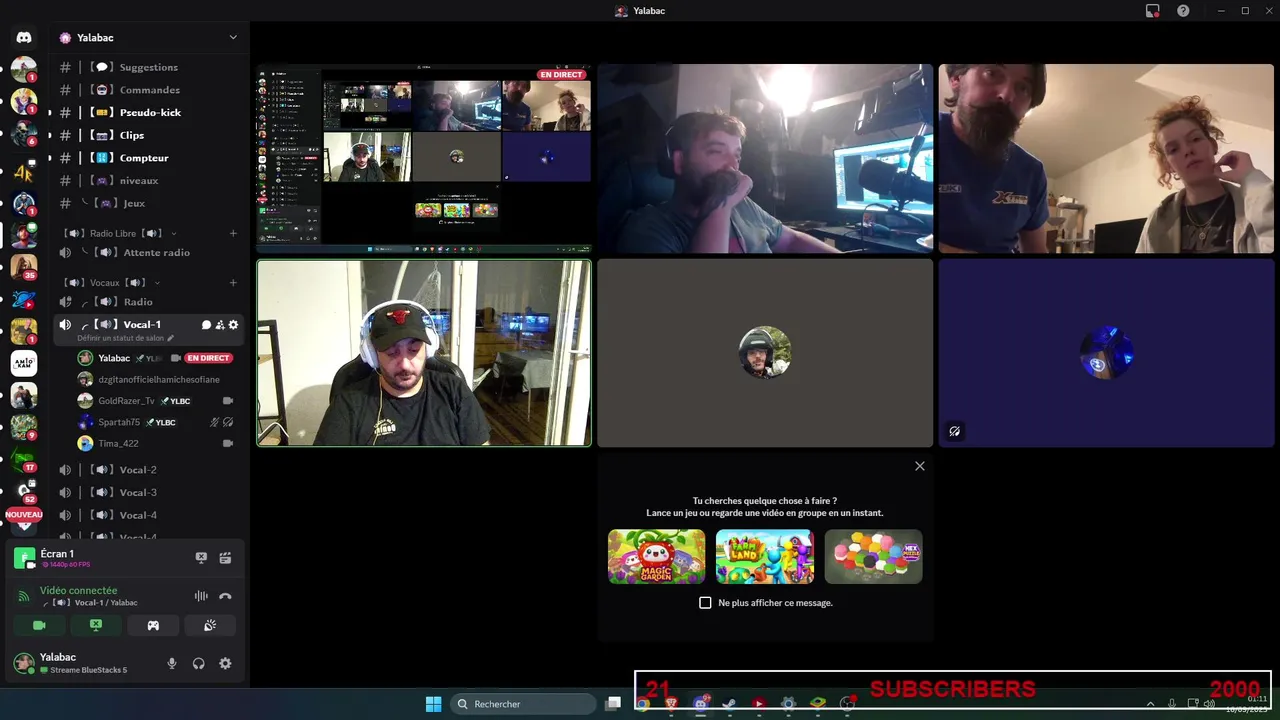Open Steam from the taskbar

pyautogui.click(x=729, y=704)
